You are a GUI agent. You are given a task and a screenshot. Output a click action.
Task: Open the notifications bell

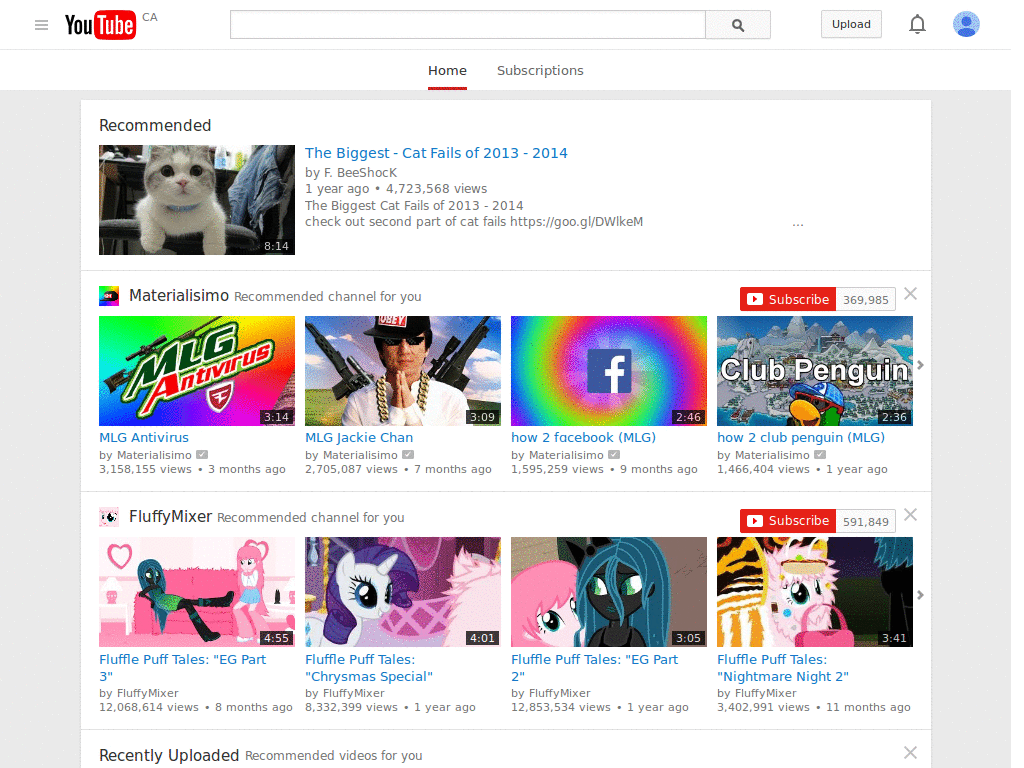click(918, 24)
